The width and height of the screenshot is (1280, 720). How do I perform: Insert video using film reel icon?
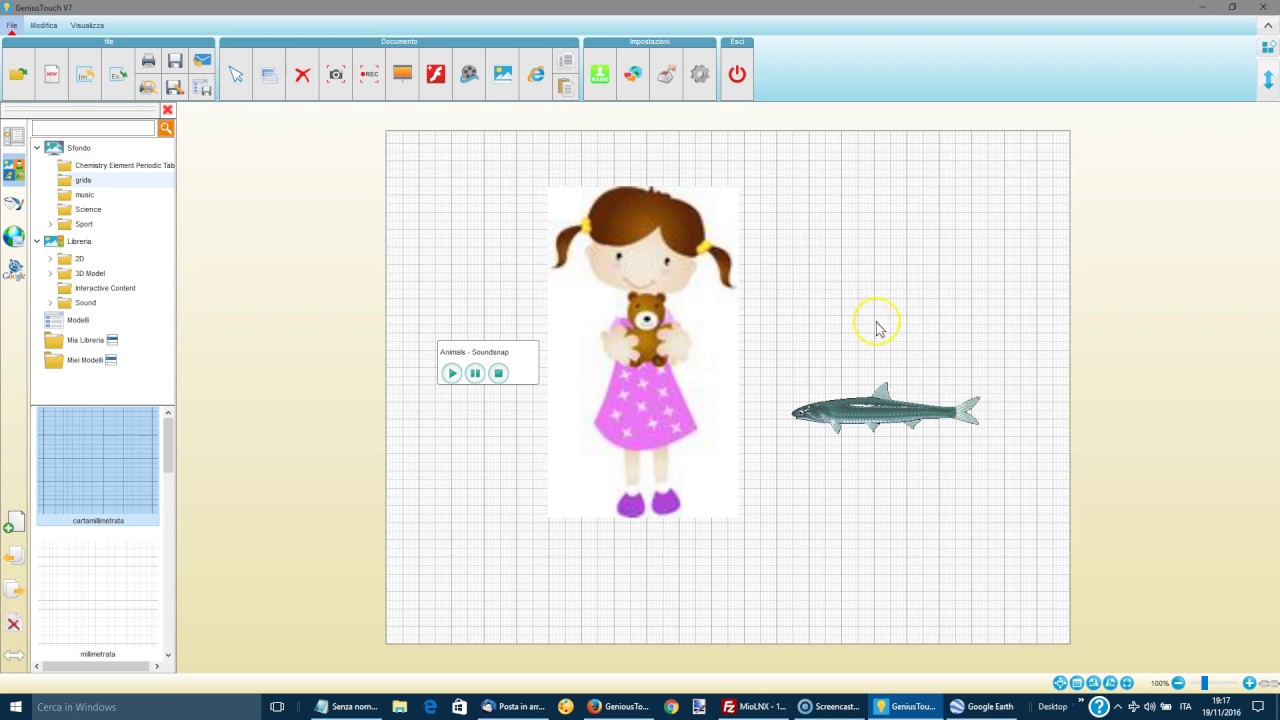[469, 74]
